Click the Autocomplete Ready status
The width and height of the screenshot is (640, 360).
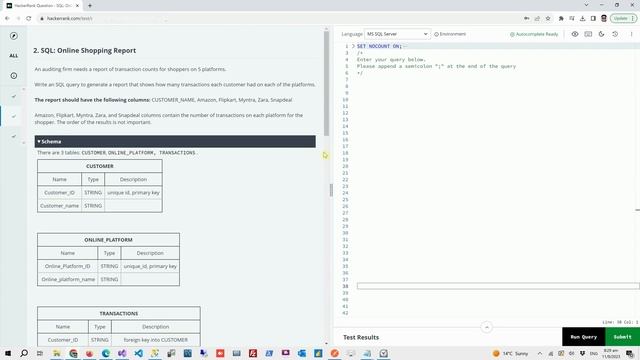534,34
